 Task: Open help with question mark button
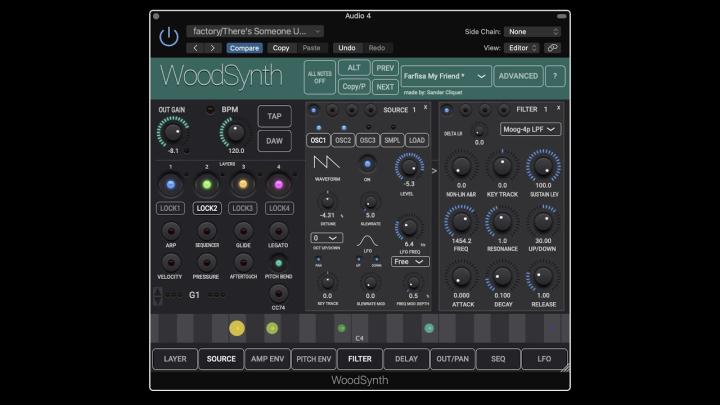(555, 76)
